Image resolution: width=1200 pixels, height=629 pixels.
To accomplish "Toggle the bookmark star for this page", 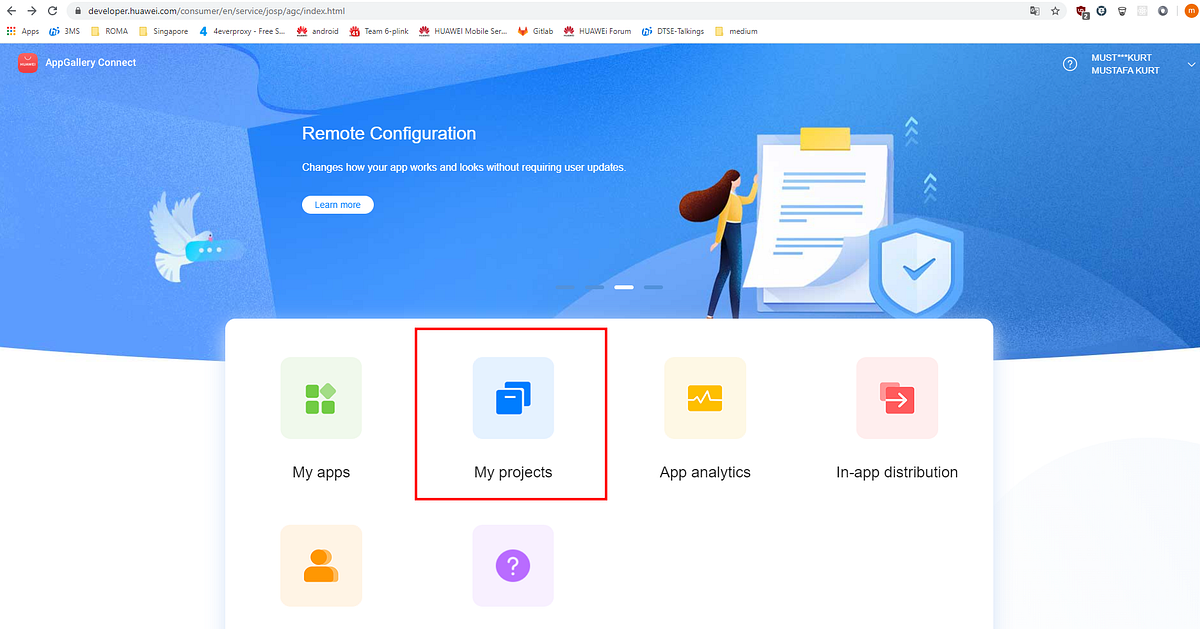I will [x=1056, y=11].
